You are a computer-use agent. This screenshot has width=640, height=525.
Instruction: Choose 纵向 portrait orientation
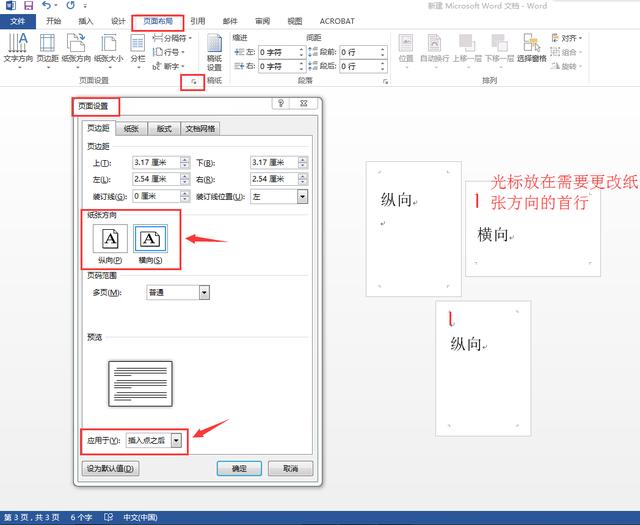110,238
